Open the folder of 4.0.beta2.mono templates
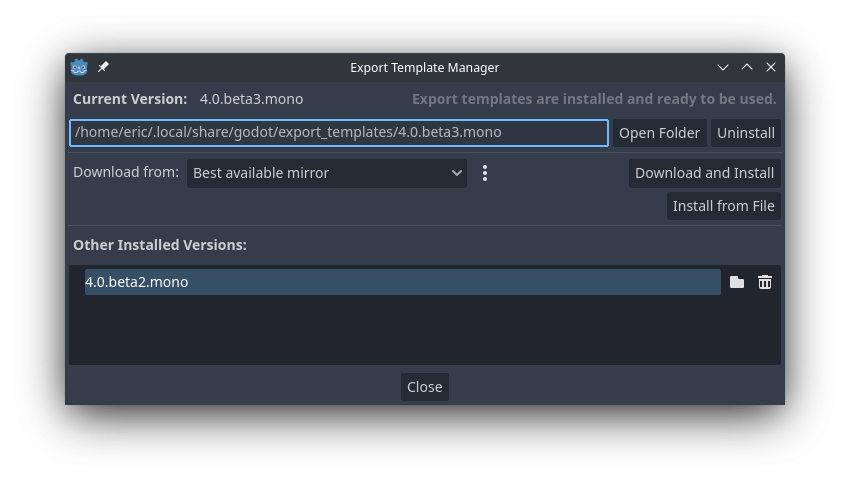This screenshot has width=850, height=482. click(x=737, y=282)
